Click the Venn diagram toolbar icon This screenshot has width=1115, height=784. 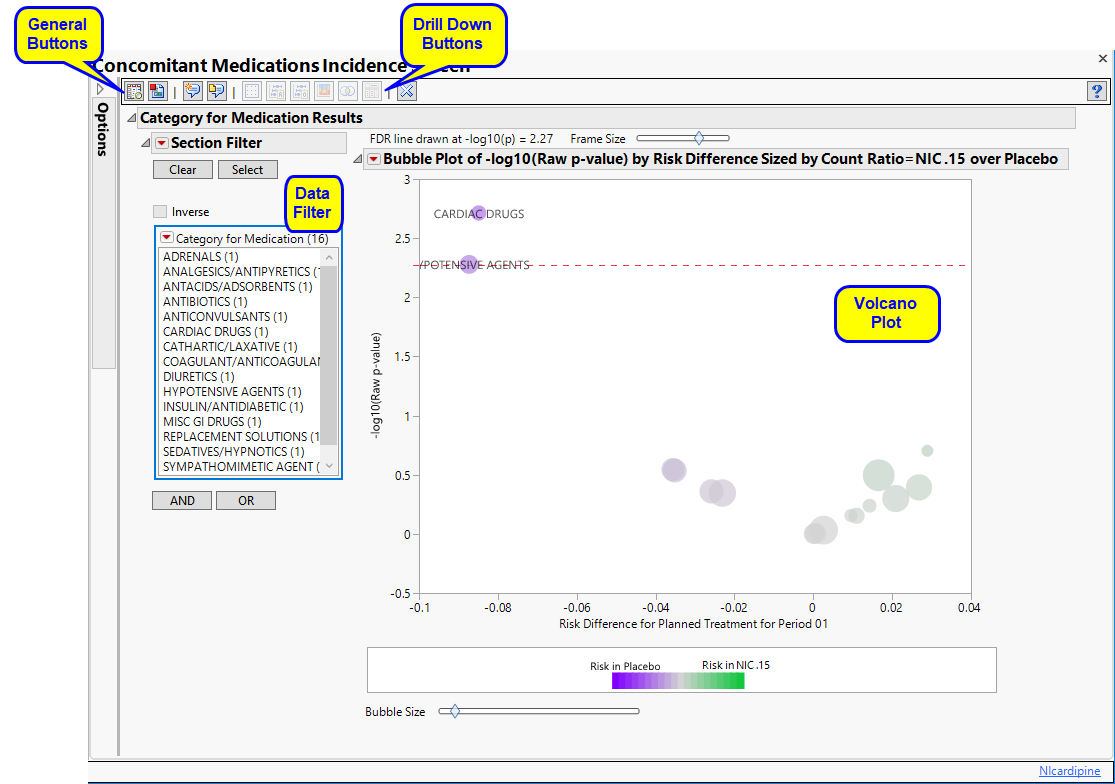click(348, 91)
